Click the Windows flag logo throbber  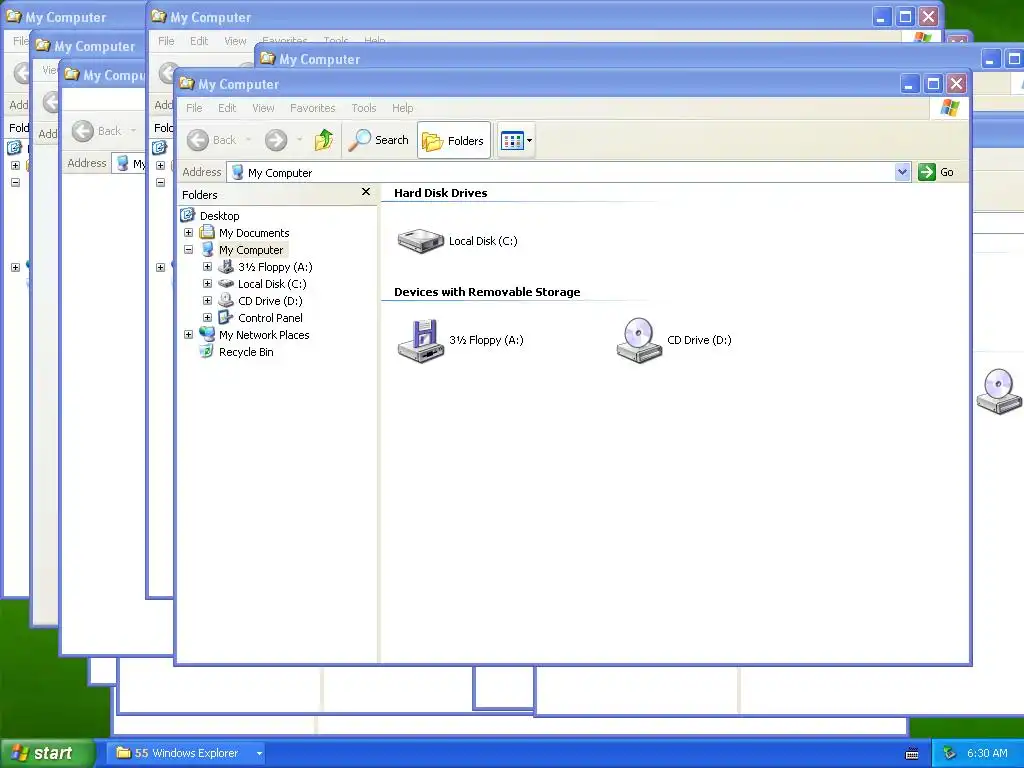point(950,108)
